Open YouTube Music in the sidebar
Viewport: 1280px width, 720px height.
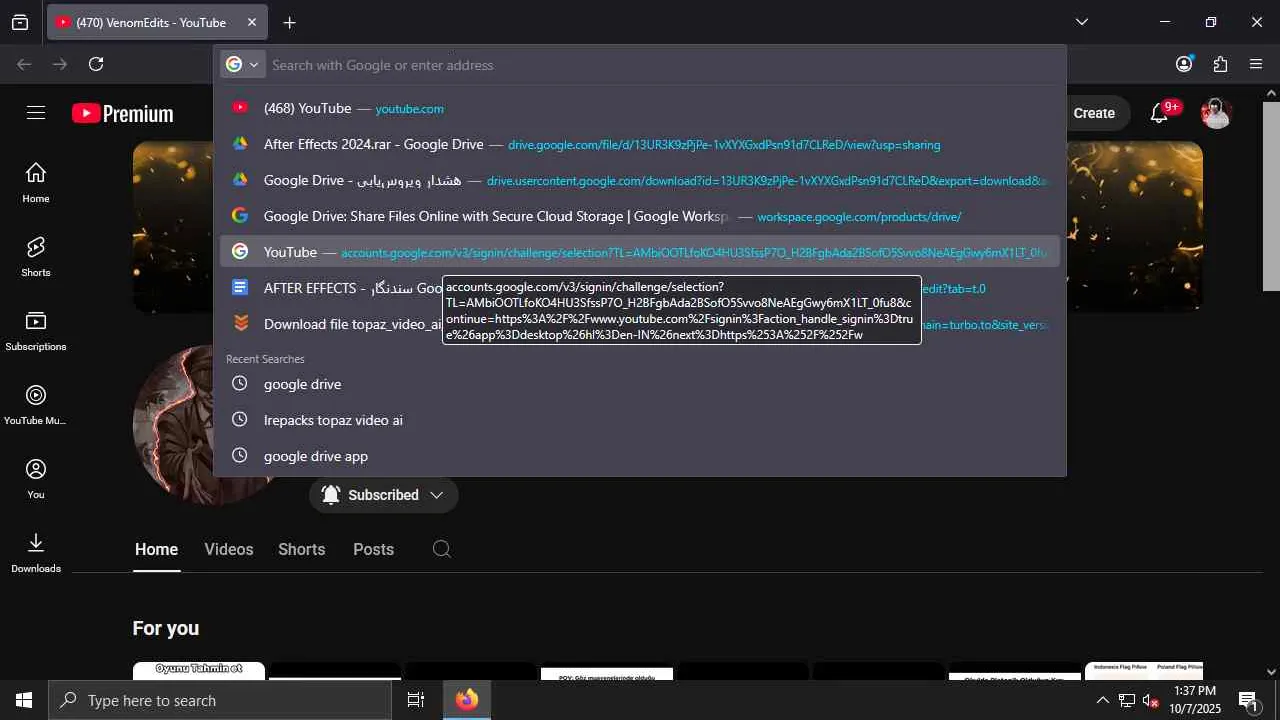click(x=36, y=405)
